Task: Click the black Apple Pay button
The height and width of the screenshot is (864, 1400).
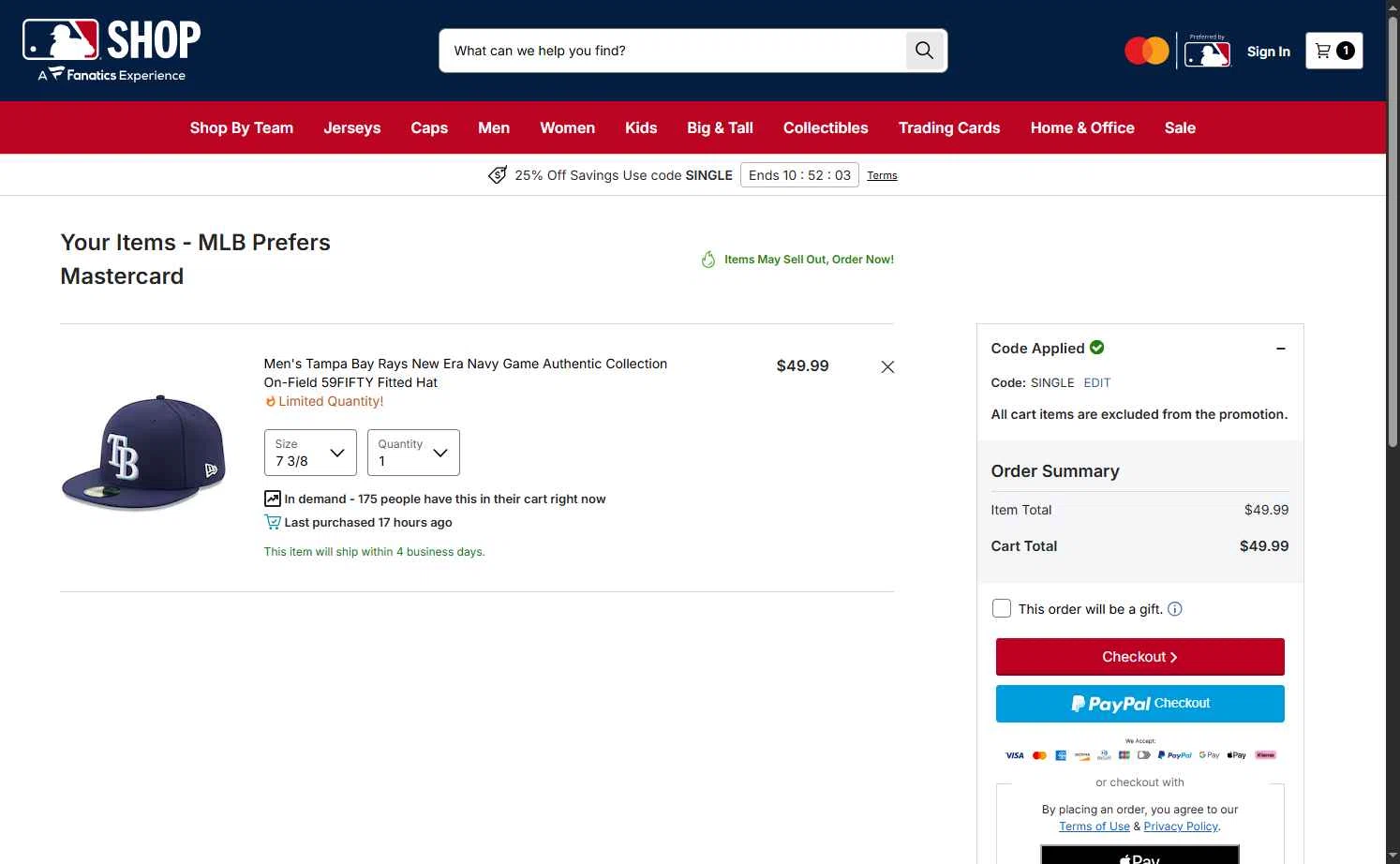Action: [x=1139, y=855]
